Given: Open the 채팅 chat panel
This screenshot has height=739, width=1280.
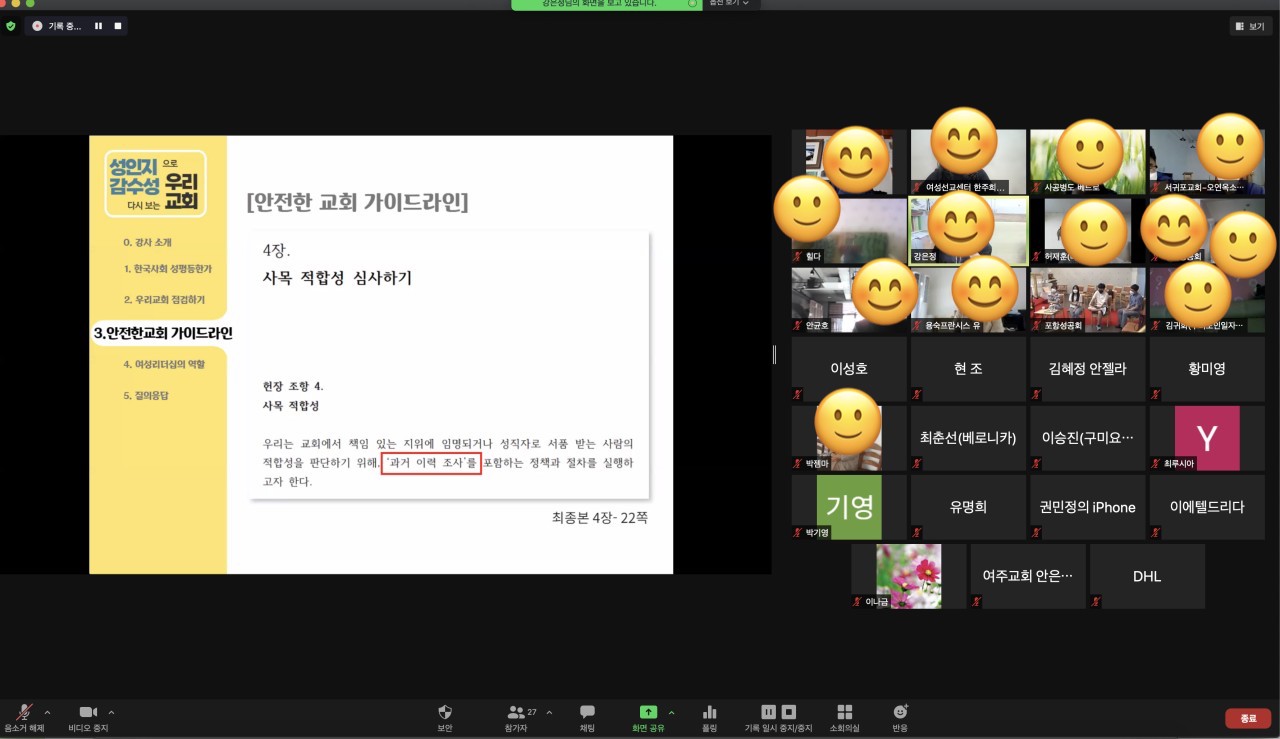Looking at the screenshot, I should (x=587, y=712).
